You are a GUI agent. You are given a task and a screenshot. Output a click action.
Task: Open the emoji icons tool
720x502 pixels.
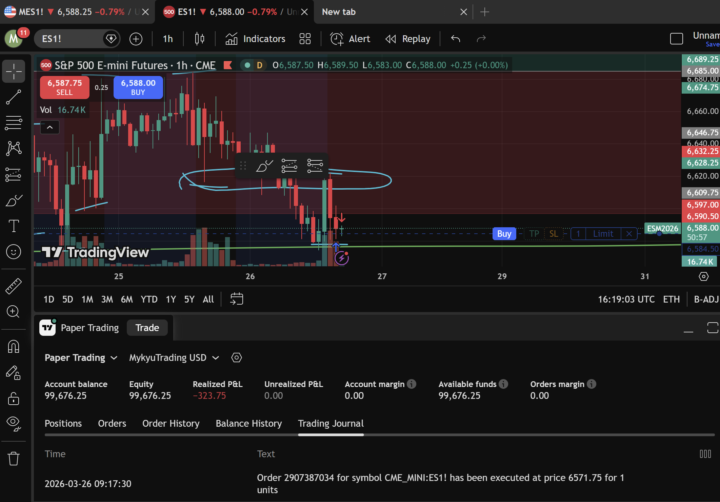pyautogui.click(x=14, y=252)
